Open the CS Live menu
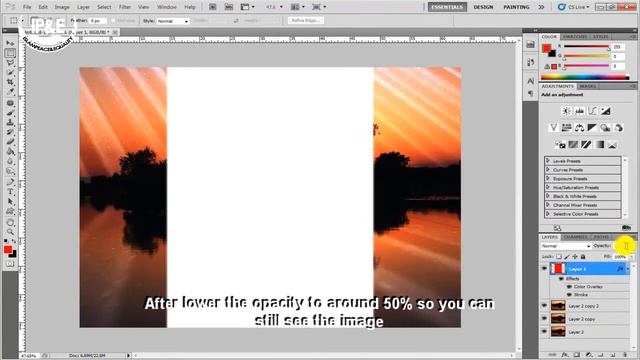This screenshot has height=360, width=640. 574,7
